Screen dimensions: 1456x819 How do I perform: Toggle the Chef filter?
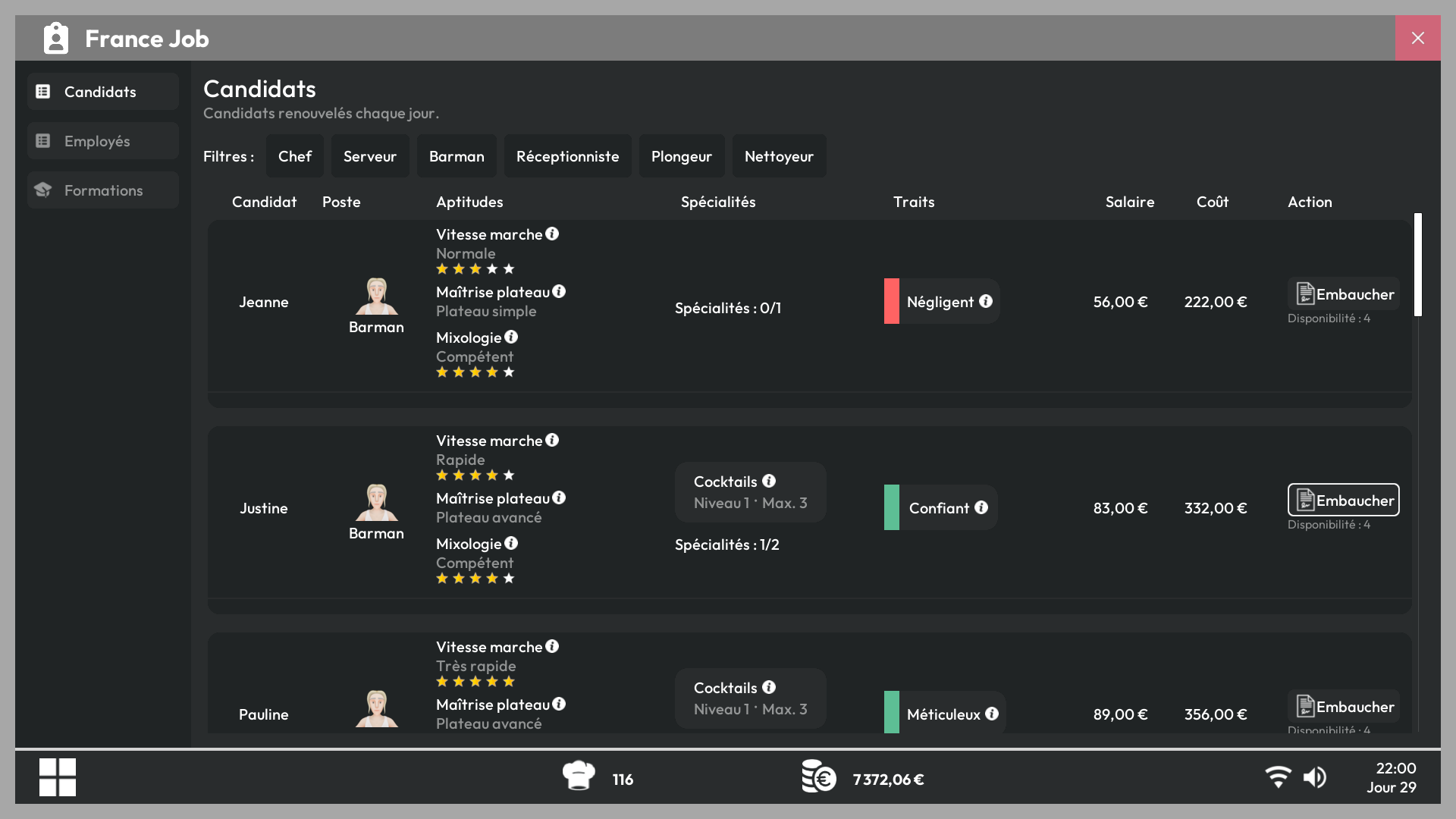pyautogui.click(x=295, y=156)
